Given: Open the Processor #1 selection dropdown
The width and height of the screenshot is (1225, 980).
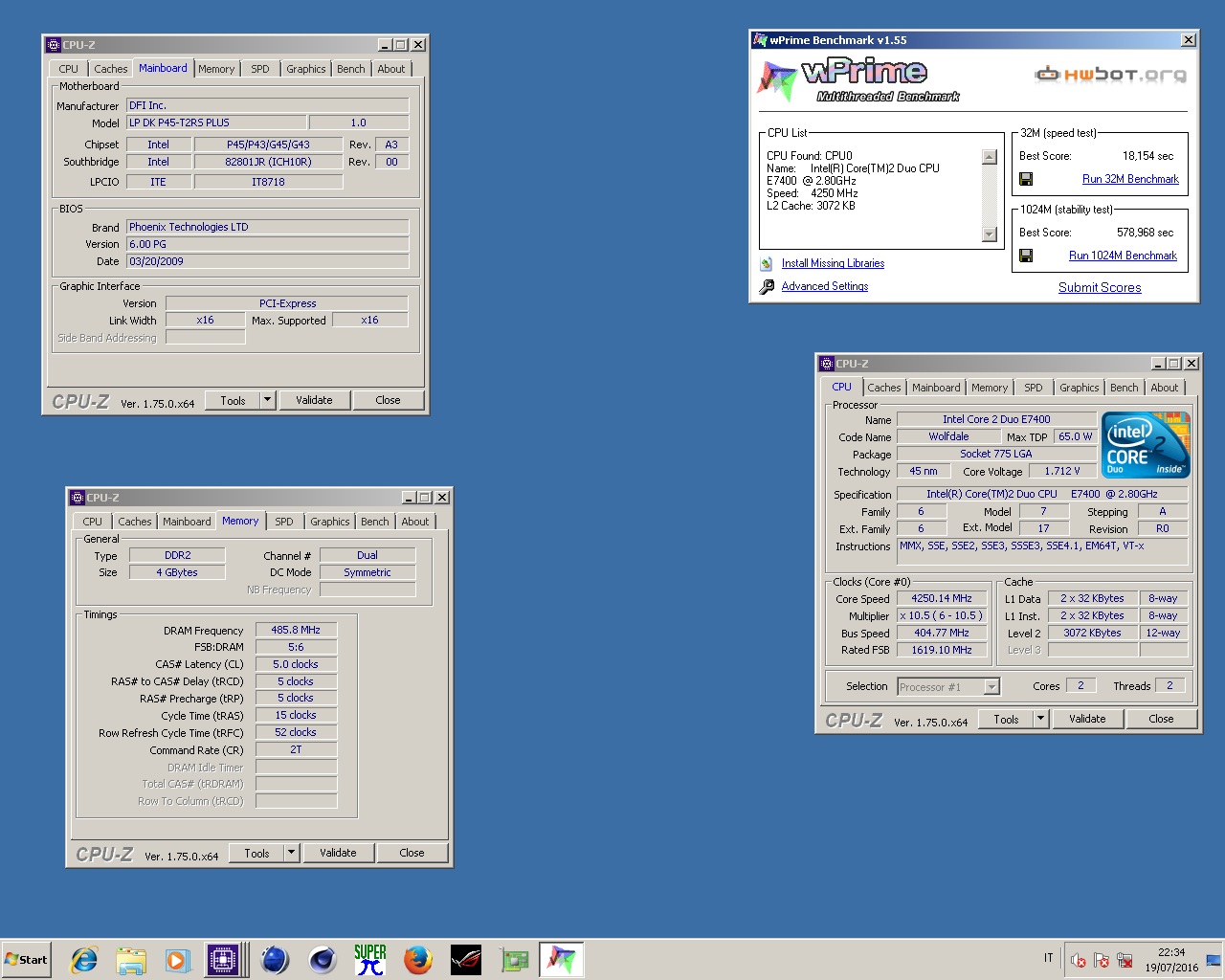Looking at the screenshot, I should [x=948, y=686].
